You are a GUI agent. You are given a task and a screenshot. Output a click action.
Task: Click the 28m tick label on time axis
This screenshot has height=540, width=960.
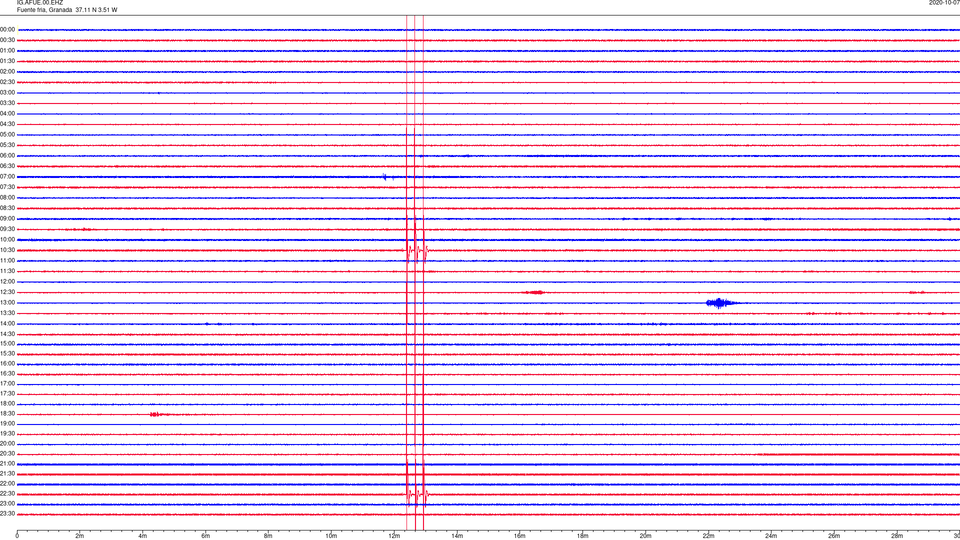[x=897, y=536]
